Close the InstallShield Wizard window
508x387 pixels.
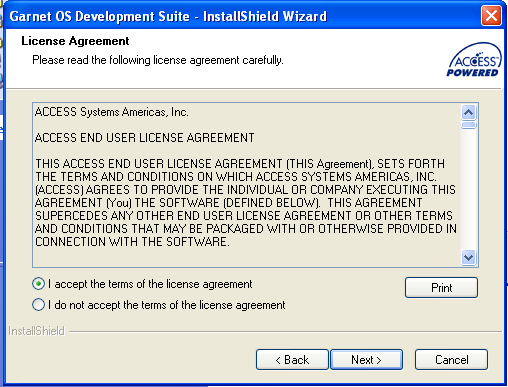(x=491, y=15)
